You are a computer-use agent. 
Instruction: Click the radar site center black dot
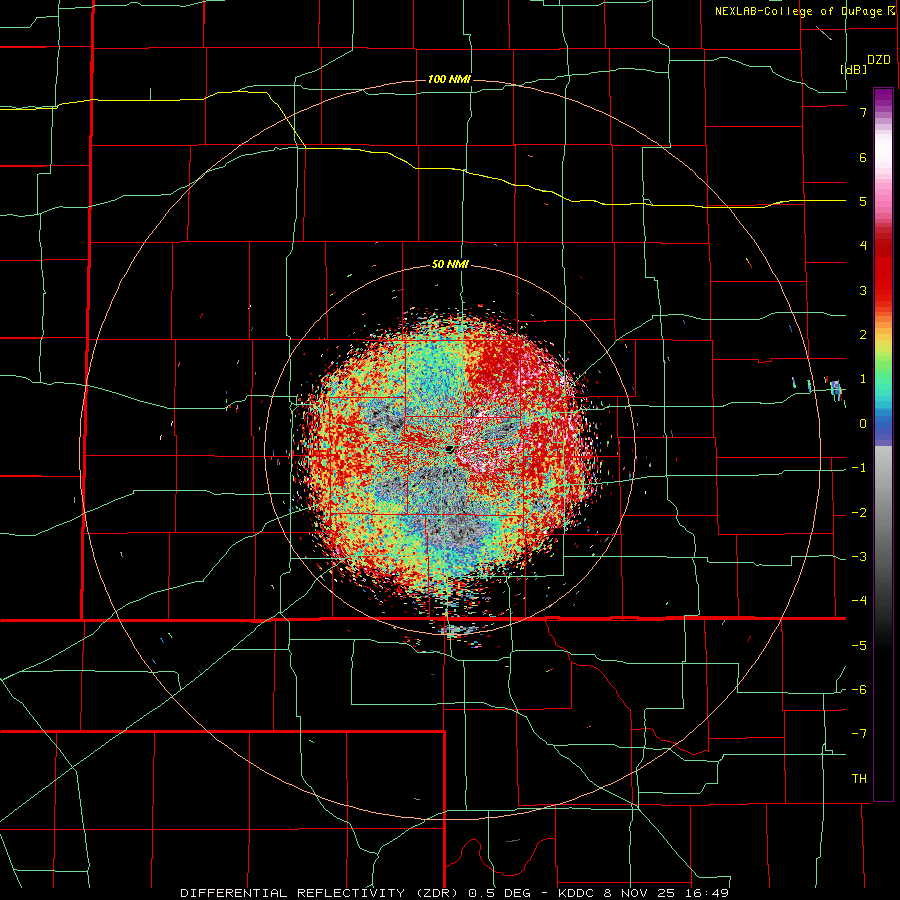[450, 448]
